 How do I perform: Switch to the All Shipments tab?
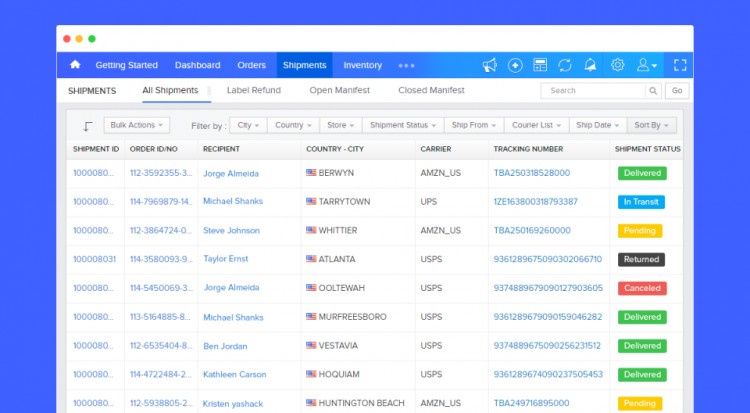[170, 90]
